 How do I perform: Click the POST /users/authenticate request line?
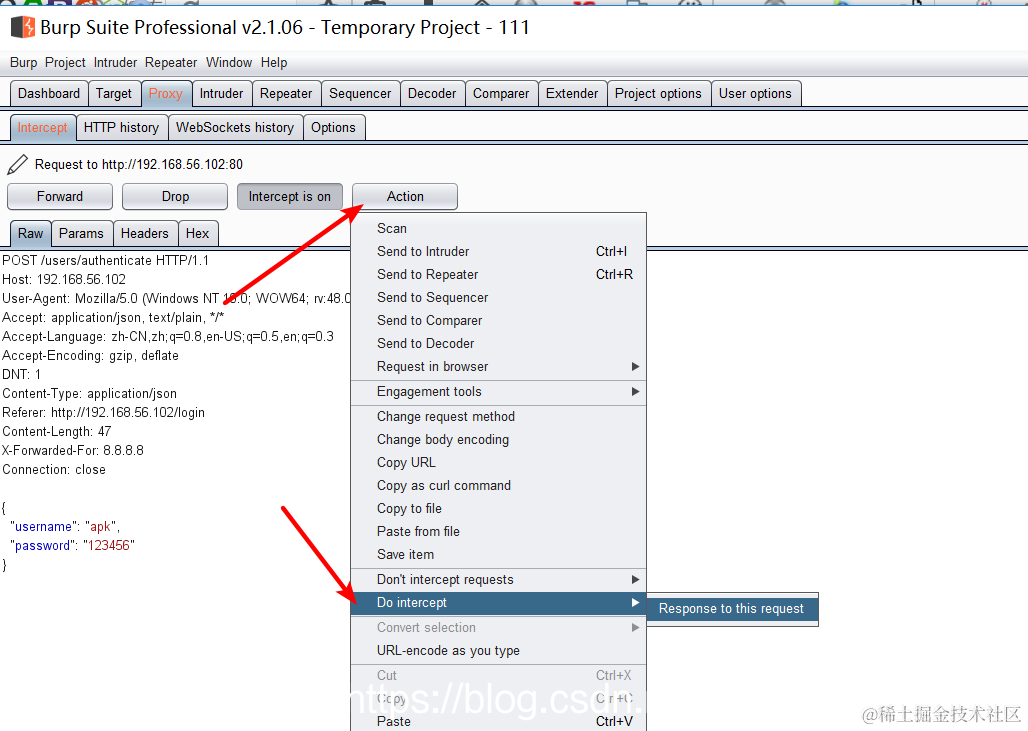coord(106,261)
